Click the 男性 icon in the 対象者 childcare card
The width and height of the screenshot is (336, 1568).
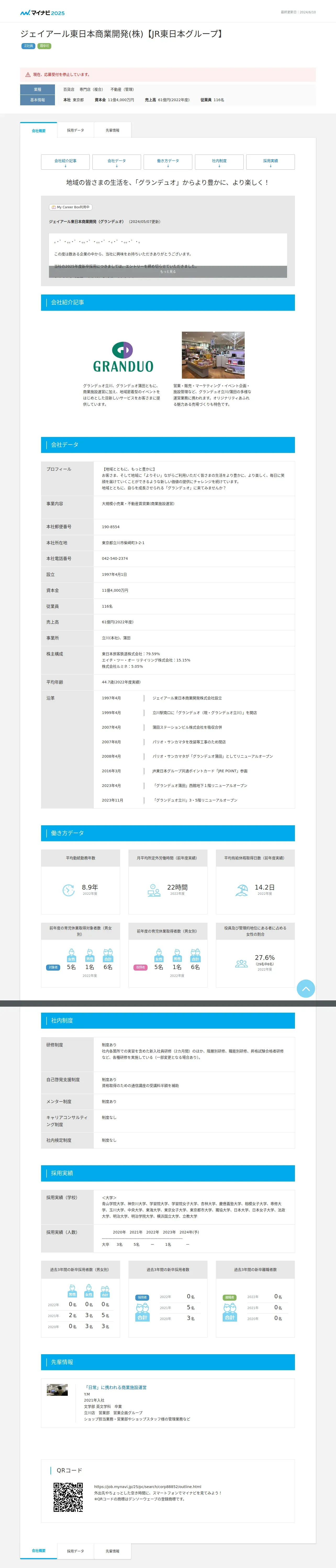click(90, 956)
